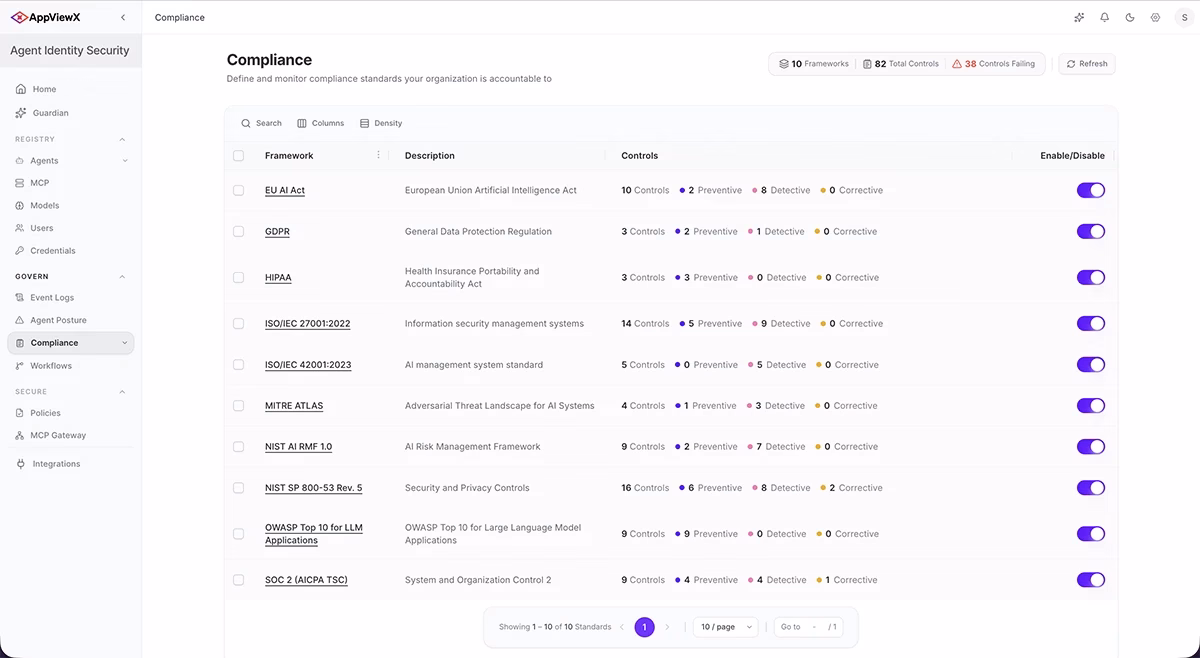1200x658 pixels.
Task: Select all rows with the header checkbox
Action: pyautogui.click(x=238, y=155)
